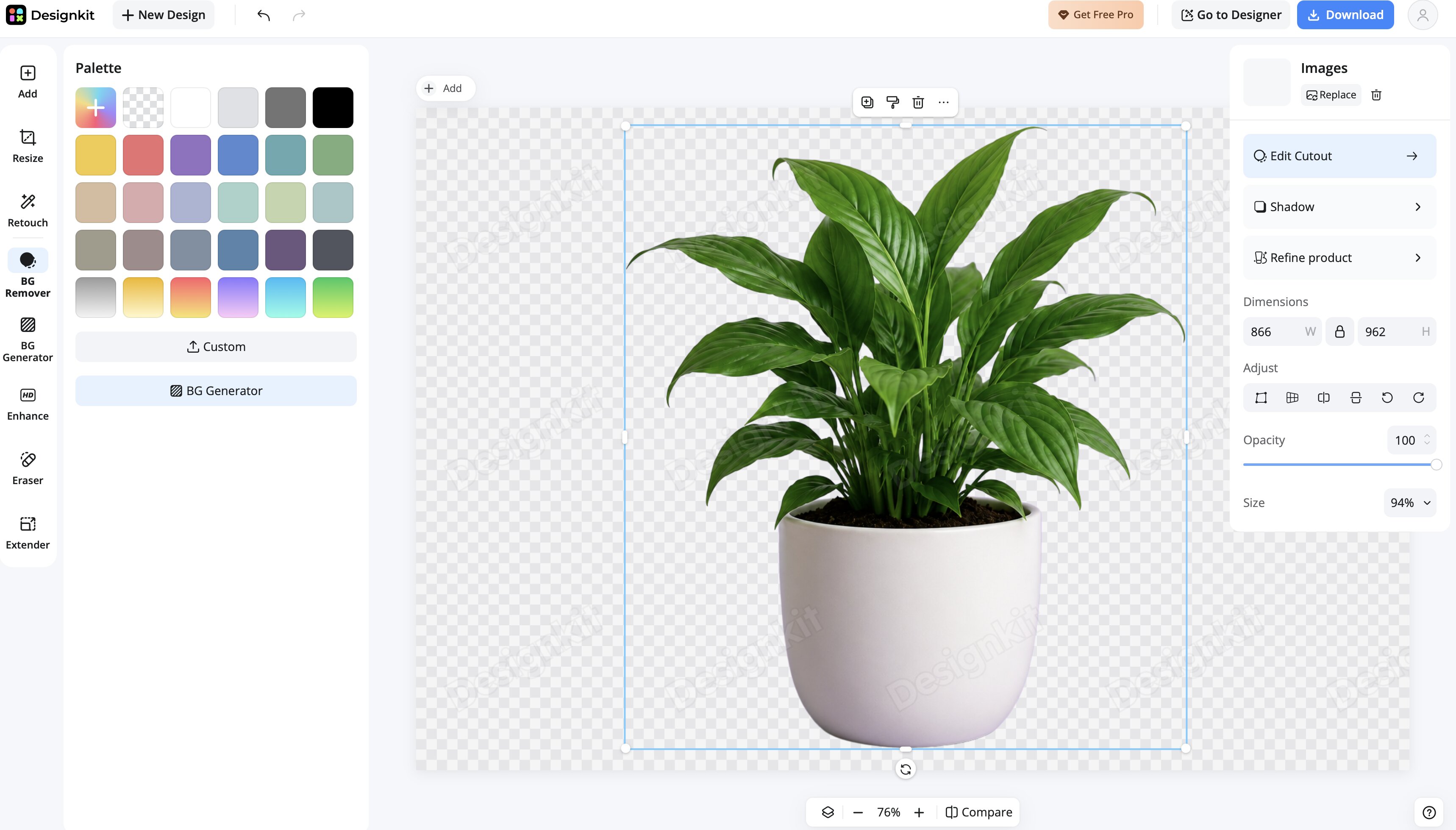Select the solid purple swatch

(191, 155)
